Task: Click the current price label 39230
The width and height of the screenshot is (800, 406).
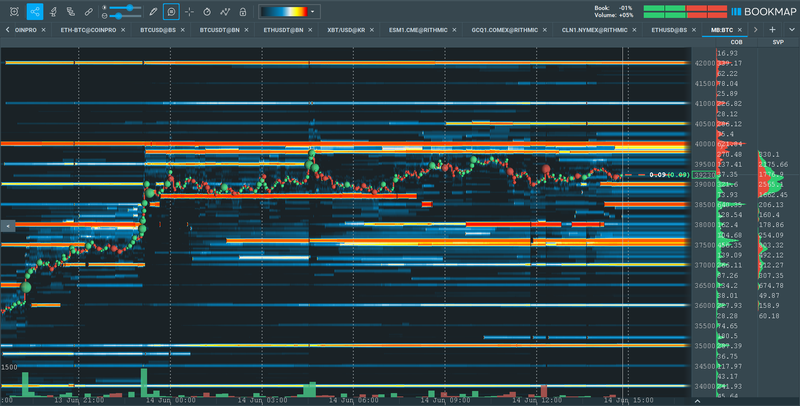Action: pyautogui.click(x=704, y=175)
